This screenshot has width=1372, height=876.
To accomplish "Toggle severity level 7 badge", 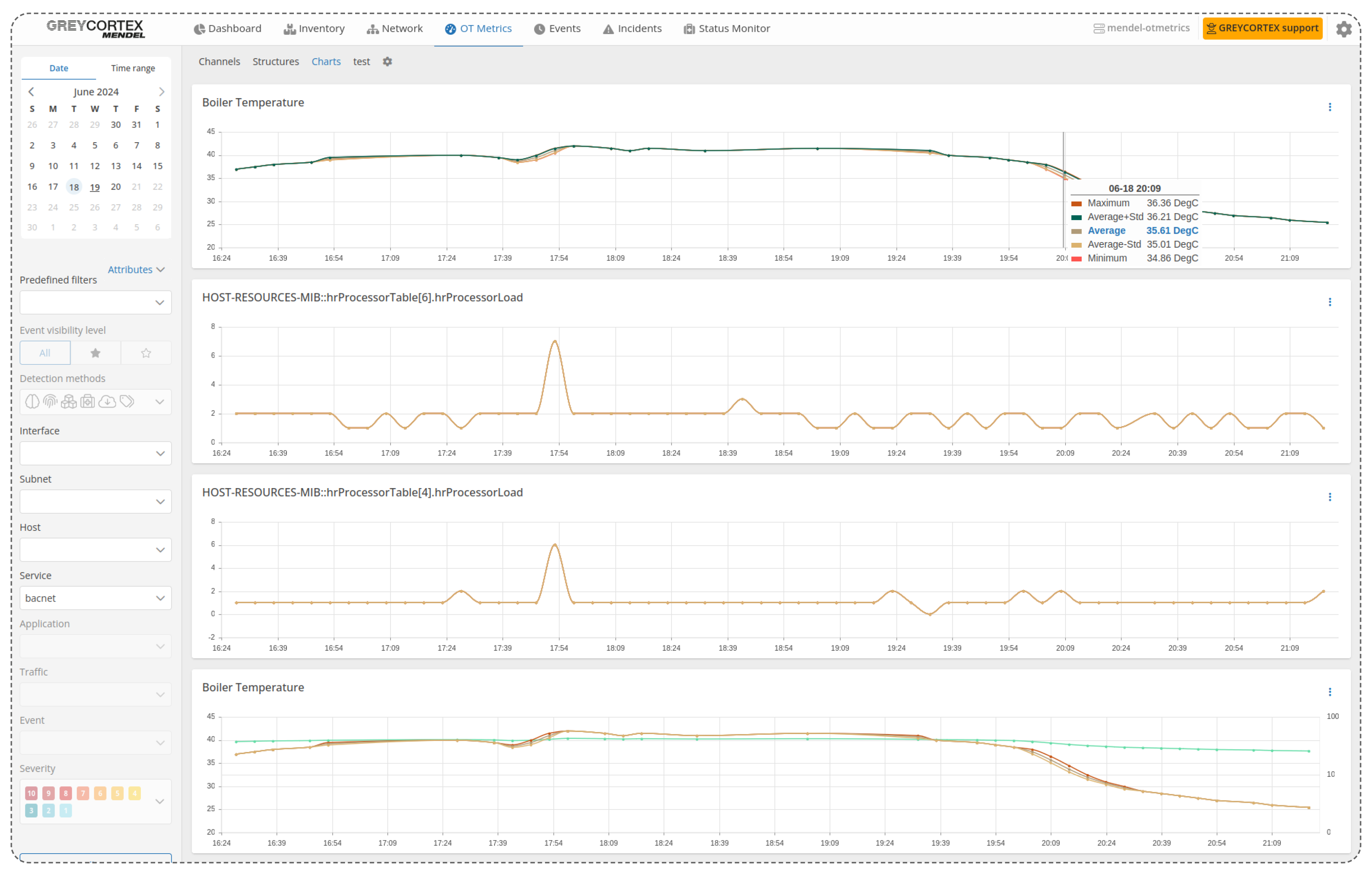I will click(x=83, y=793).
